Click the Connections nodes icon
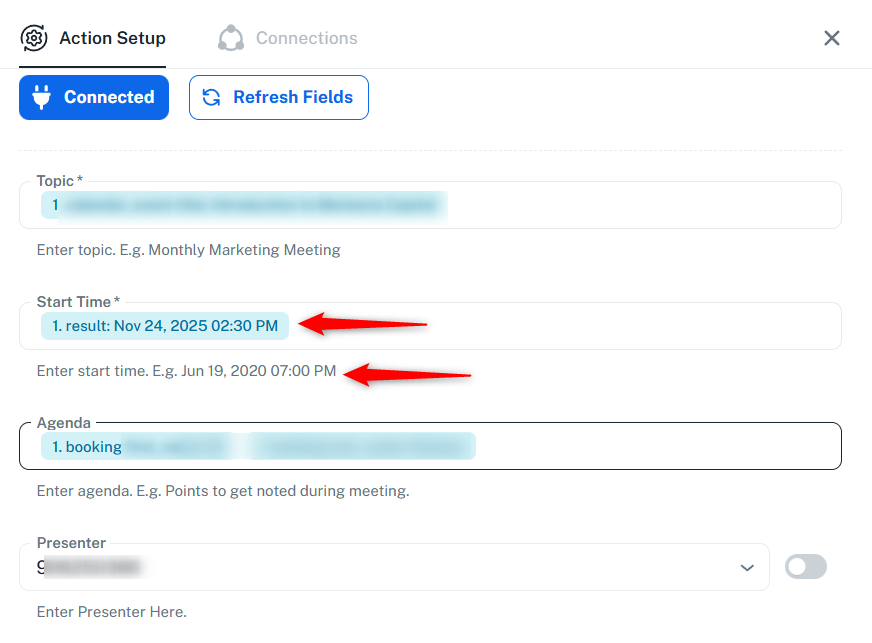Screen dimensions: 872x643 (231, 38)
